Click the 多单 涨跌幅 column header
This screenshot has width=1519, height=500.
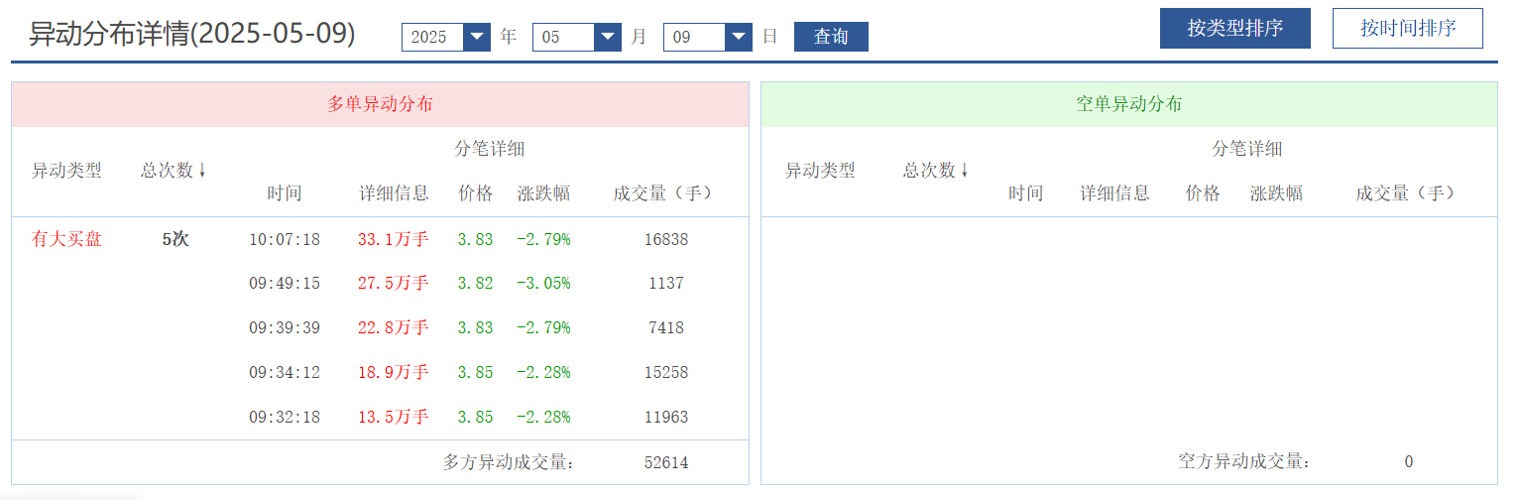[544, 193]
